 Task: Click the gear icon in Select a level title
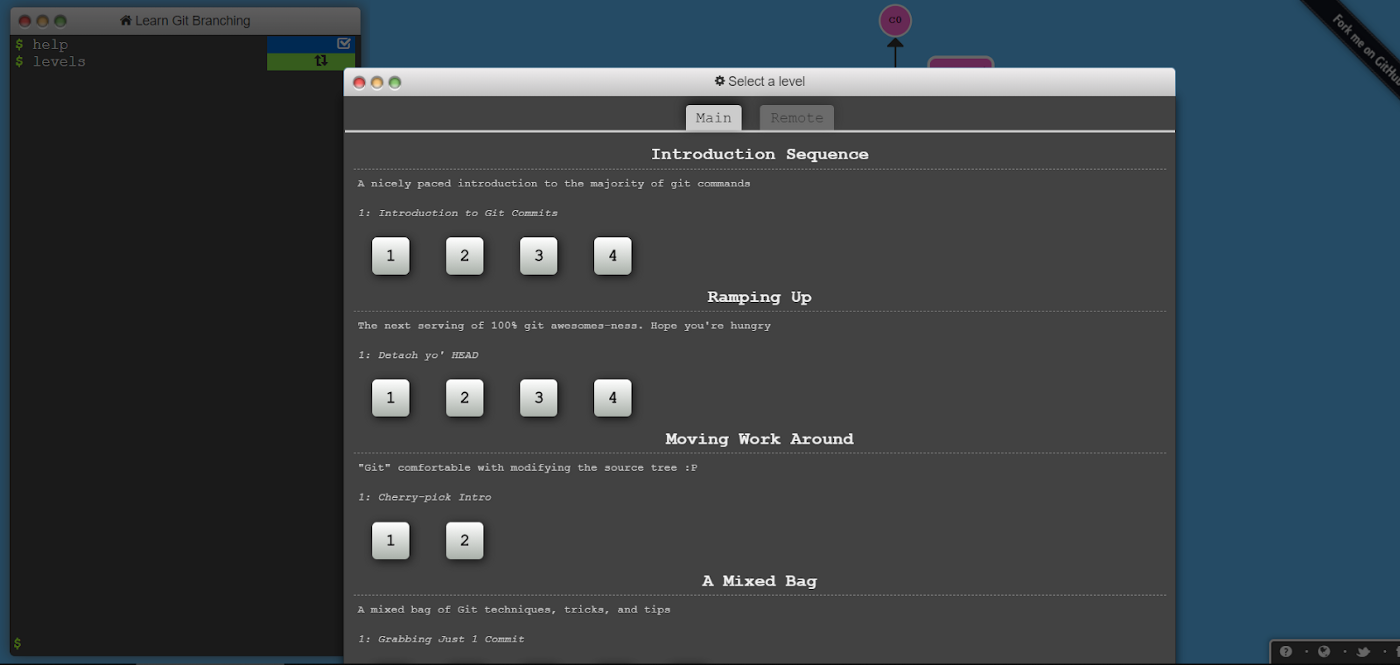click(719, 81)
